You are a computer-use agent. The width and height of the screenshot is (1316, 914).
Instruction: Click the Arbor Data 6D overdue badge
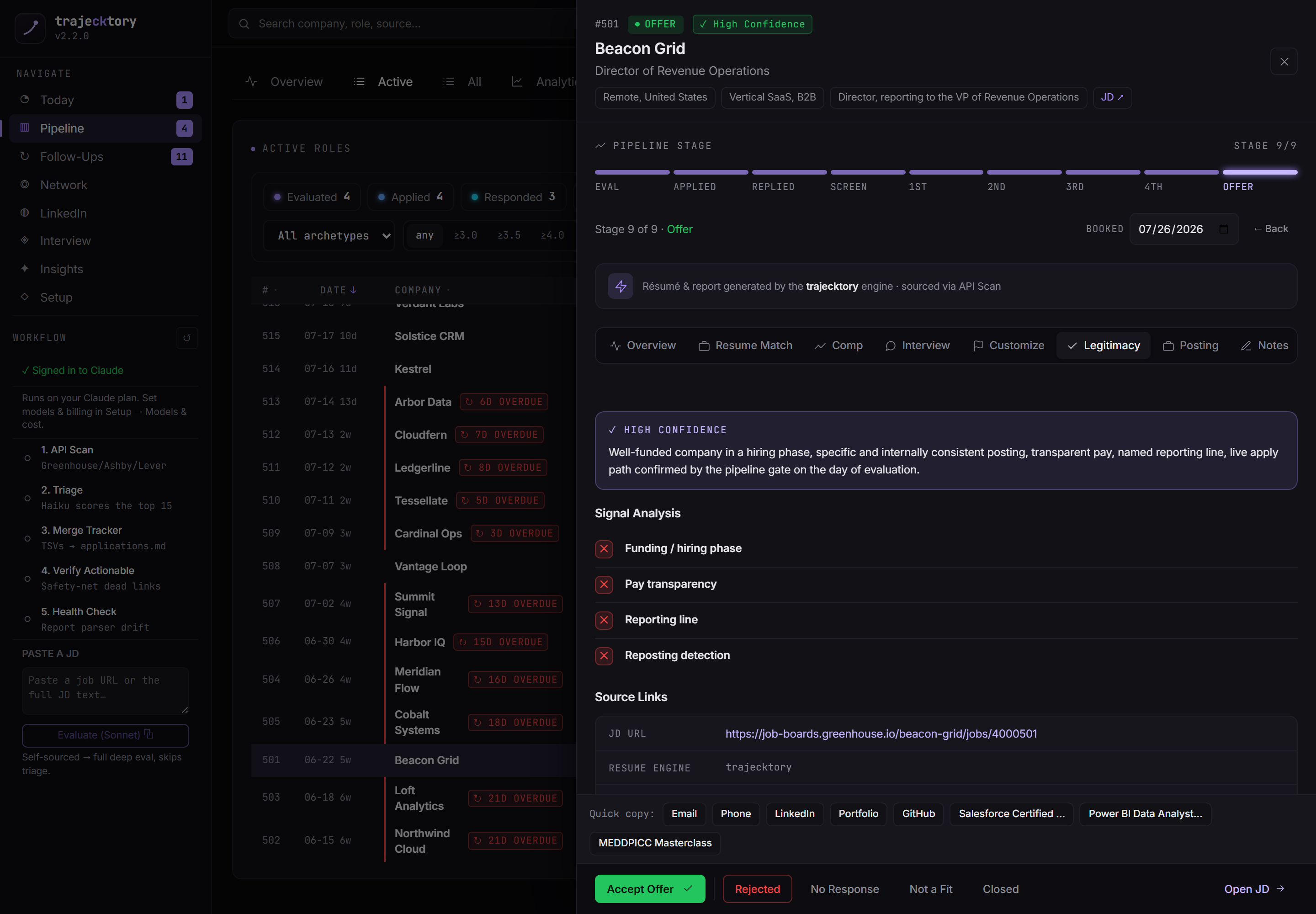(504, 402)
